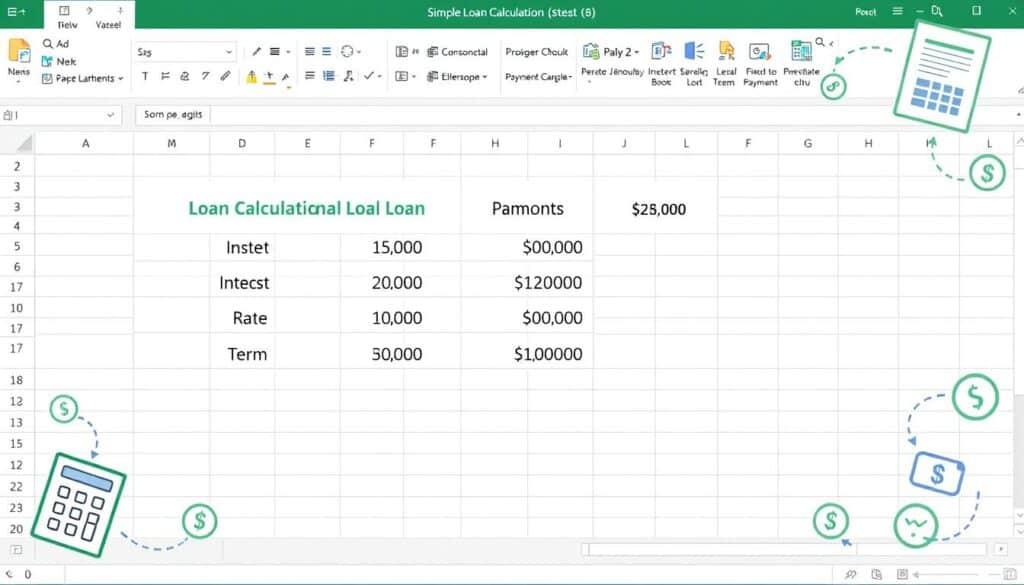Toggle the italic 7-shaped icon
This screenshot has width=1024, height=585.
(x=206, y=76)
